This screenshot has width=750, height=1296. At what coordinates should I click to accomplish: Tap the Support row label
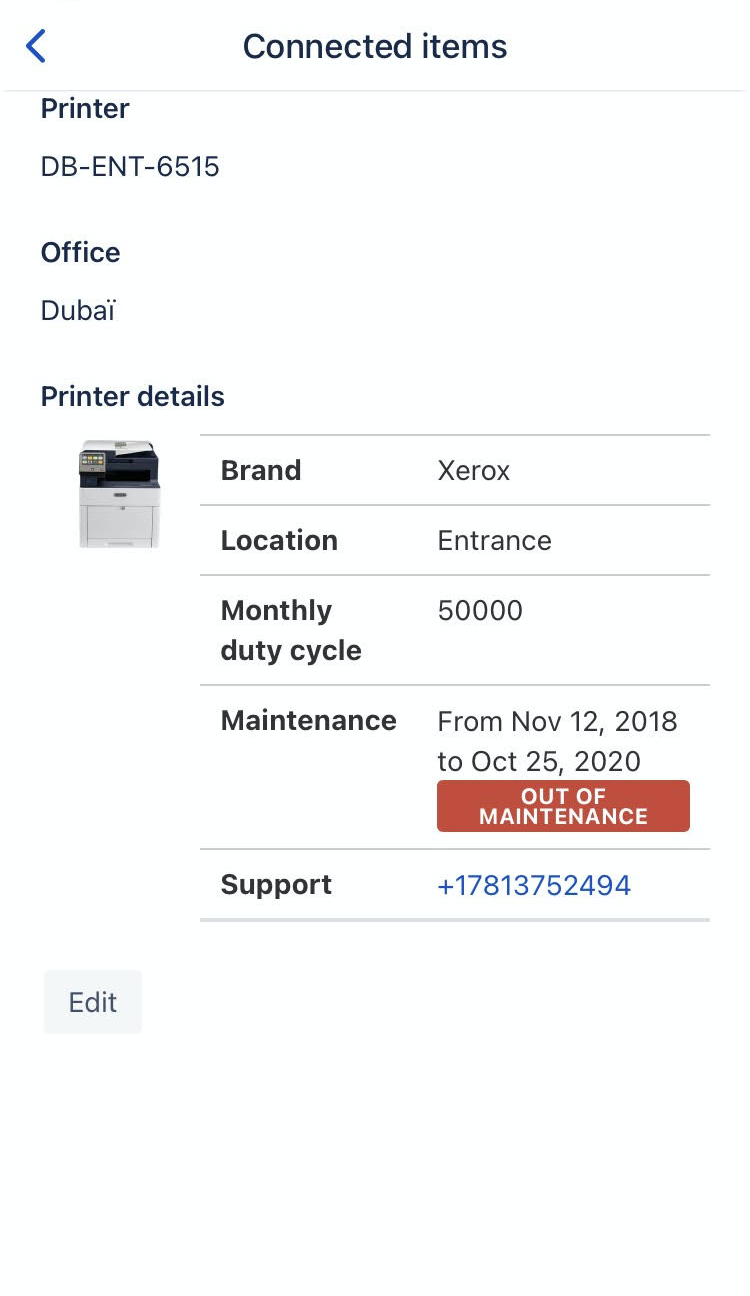(x=276, y=884)
